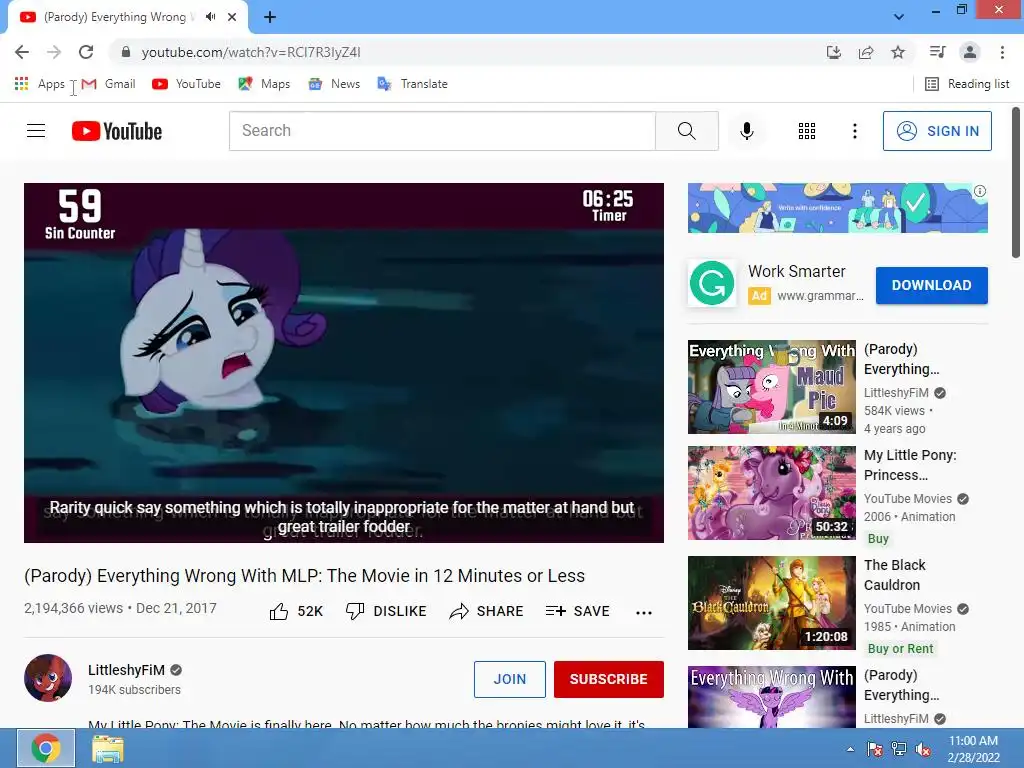Share this page using address bar icon

866,52
